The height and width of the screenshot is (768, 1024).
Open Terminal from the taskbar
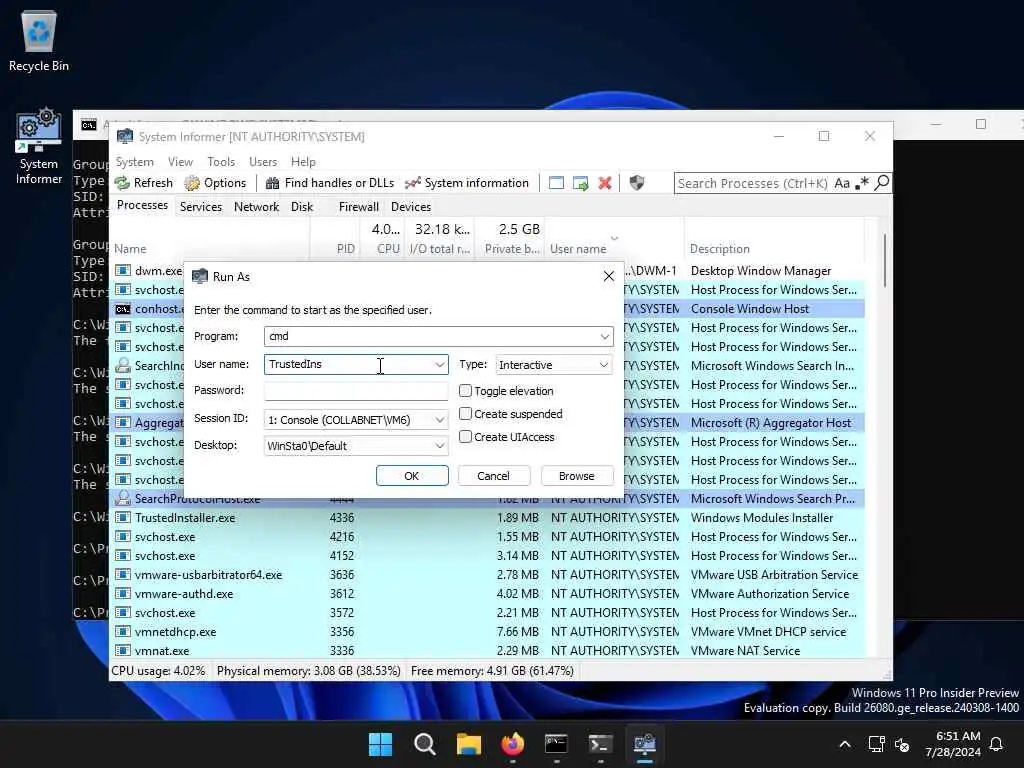(600, 744)
